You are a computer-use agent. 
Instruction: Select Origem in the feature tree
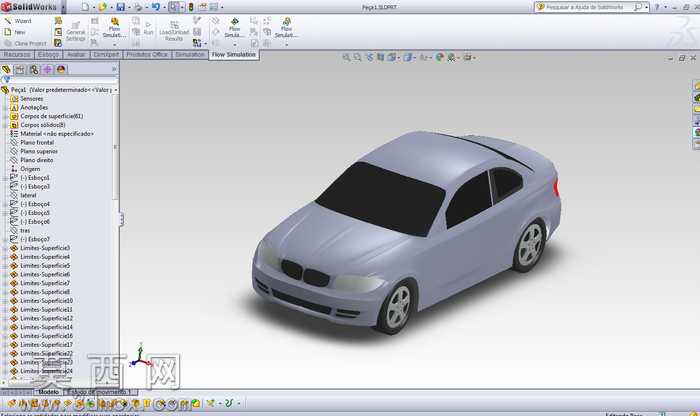tap(25, 169)
